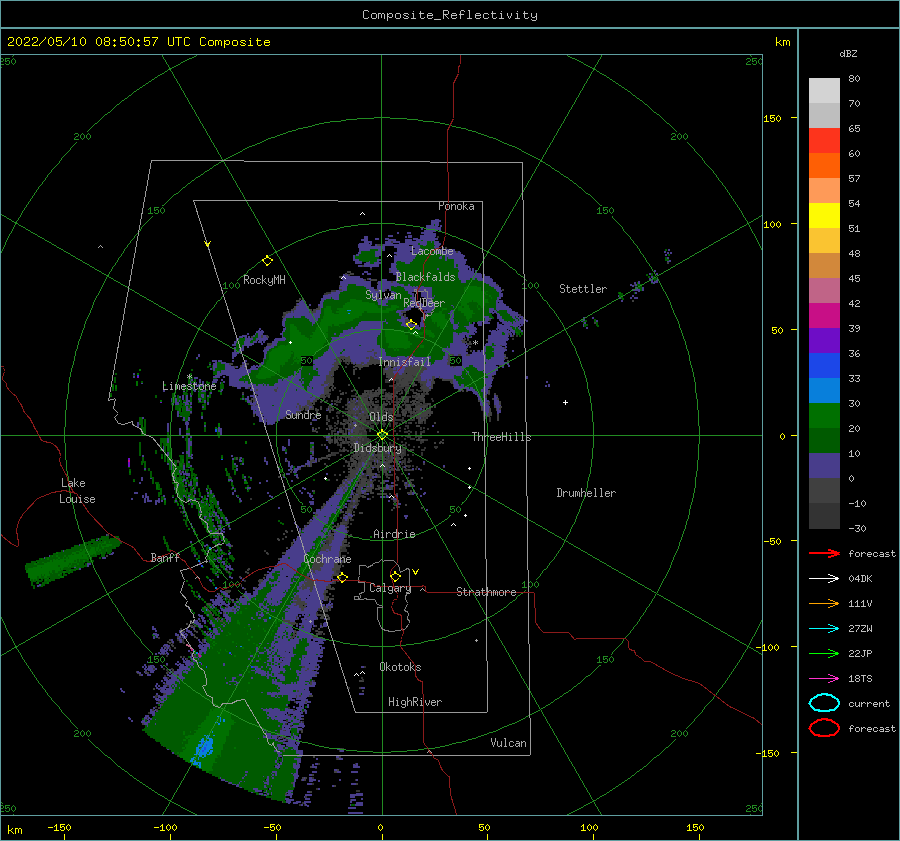Click the Blackfalds town label
The height and width of the screenshot is (841, 900).
pos(425,277)
